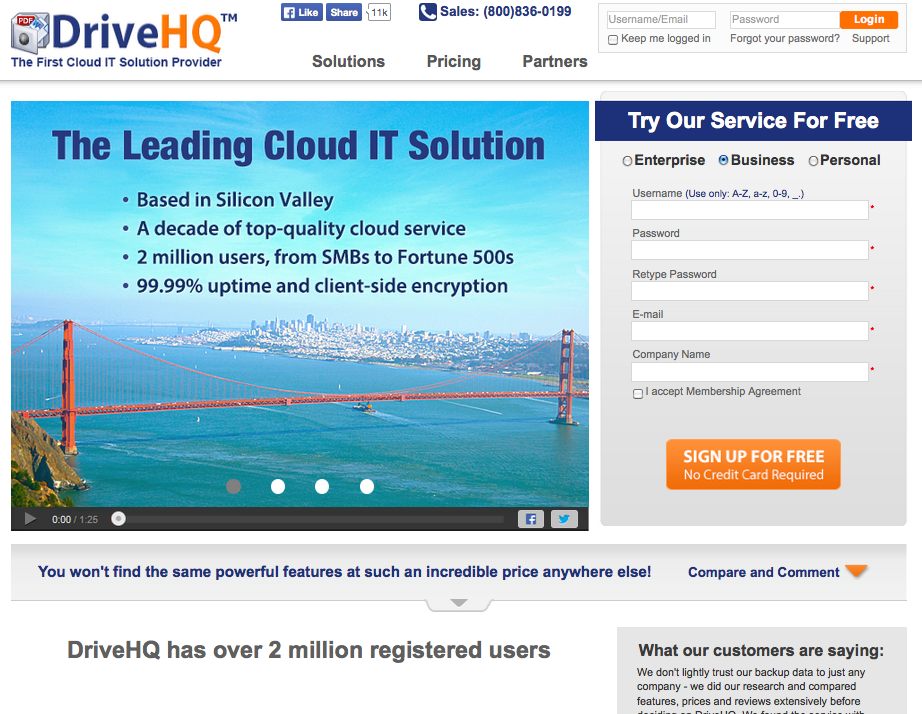Click '2 million users, from SMBs' bullet
Screen dimensions: 922x714
[325, 257]
